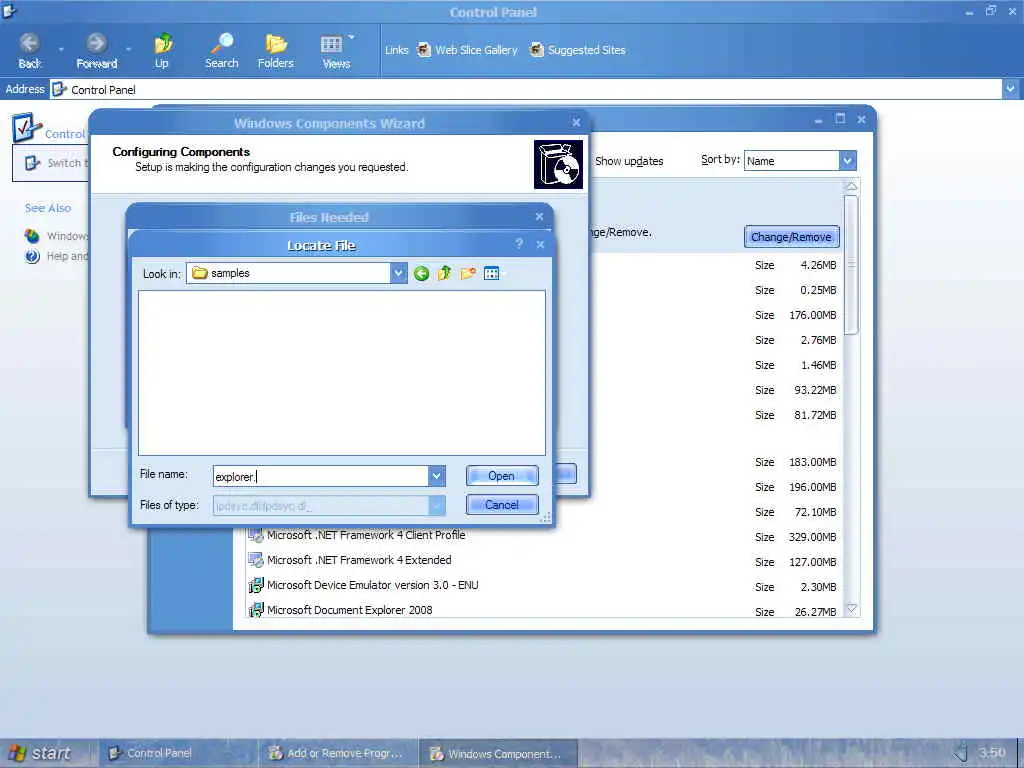The width and height of the screenshot is (1024, 768).
Task: Click the .NET Framework 4 Extended icon
Action: (x=255, y=560)
